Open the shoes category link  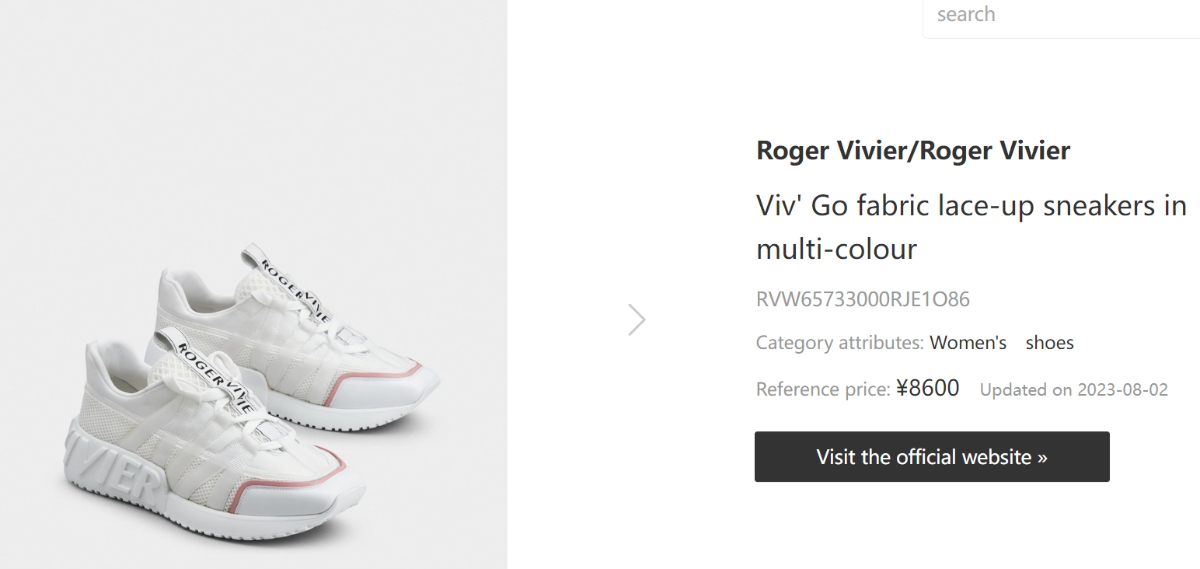point(1049,343)
